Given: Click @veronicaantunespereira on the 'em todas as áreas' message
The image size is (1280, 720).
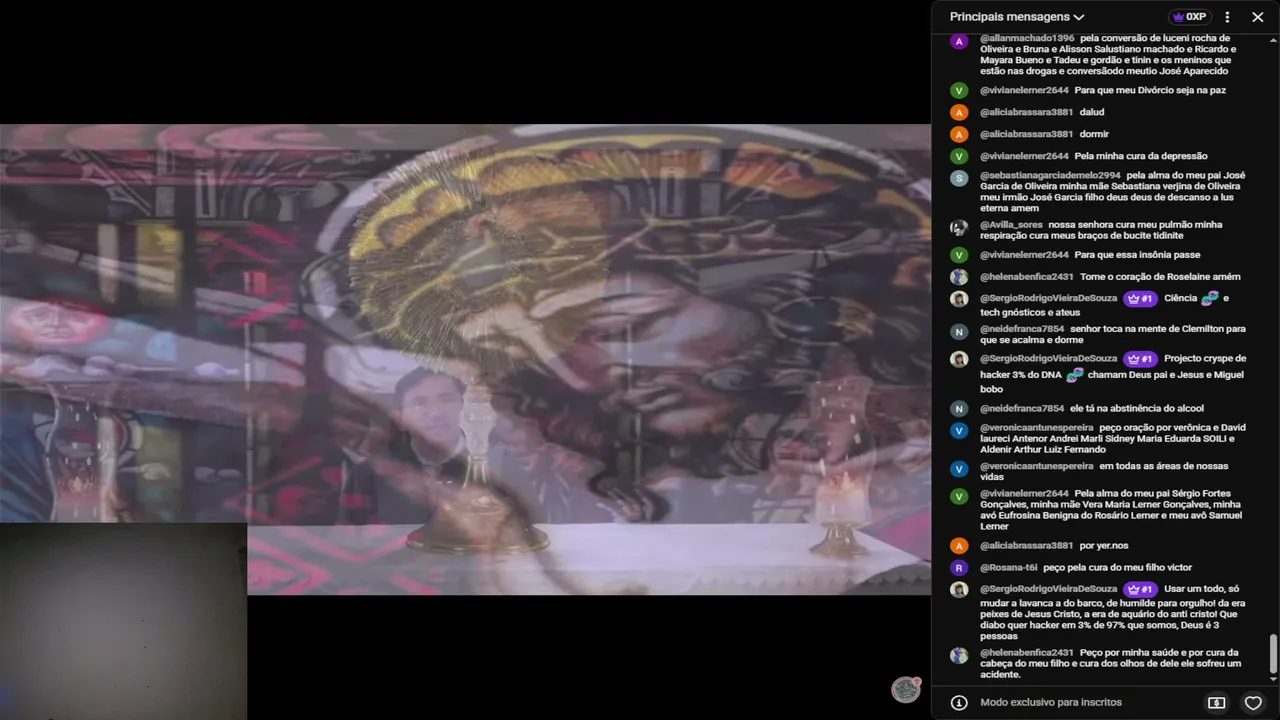Looking at the screenshot, I should click(x=1037, y=466).
